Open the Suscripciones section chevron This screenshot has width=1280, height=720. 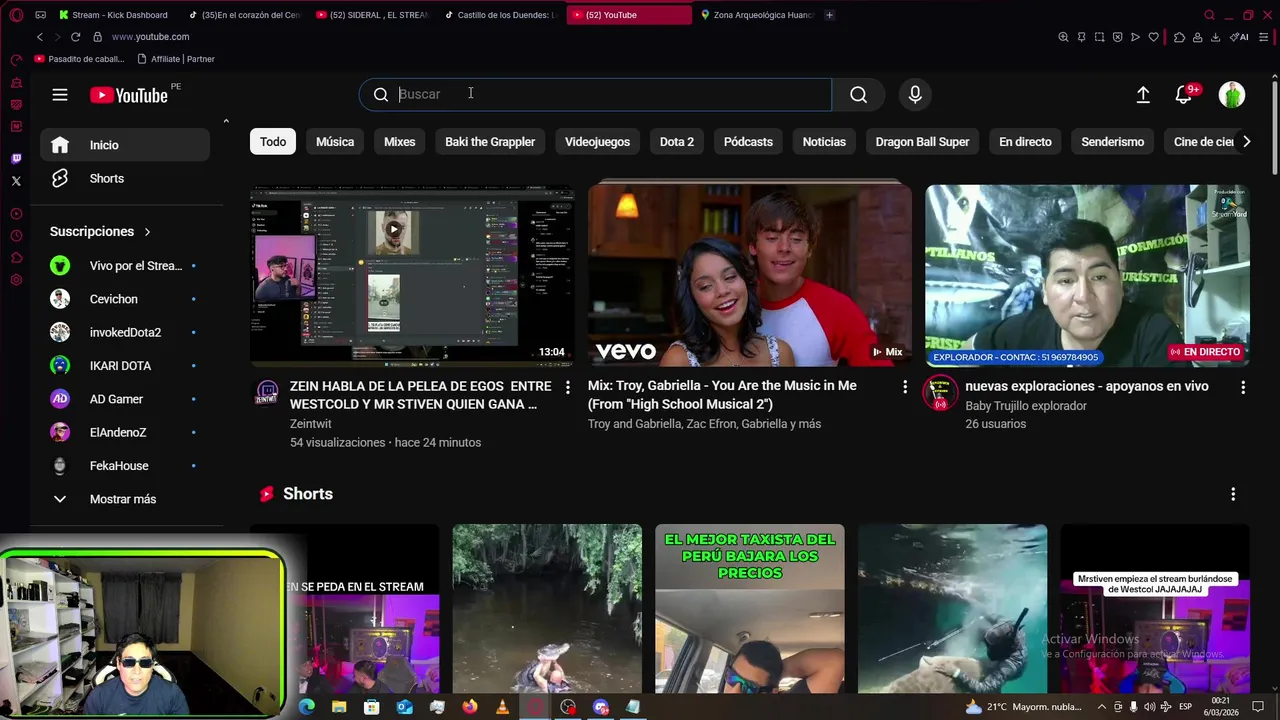tap(147, 232)
